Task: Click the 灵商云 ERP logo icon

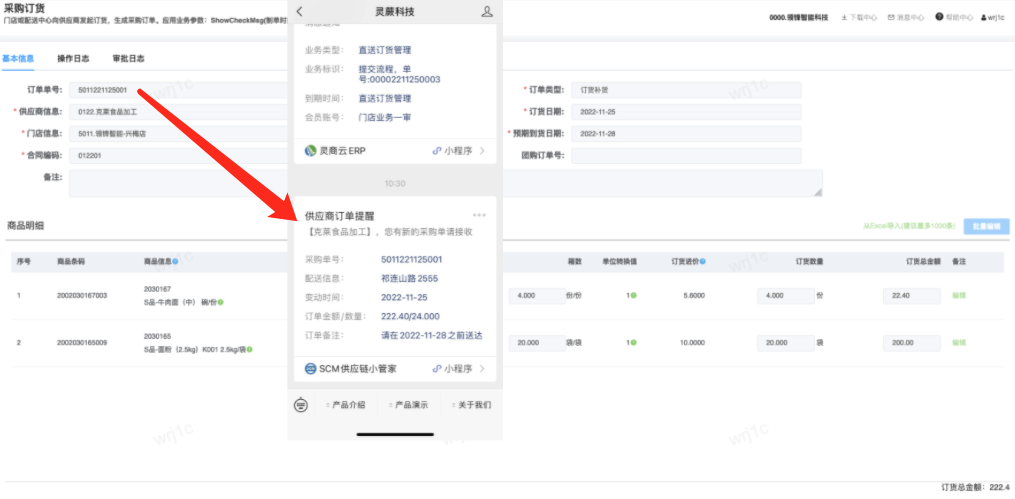Action: (x=310, y=151)
